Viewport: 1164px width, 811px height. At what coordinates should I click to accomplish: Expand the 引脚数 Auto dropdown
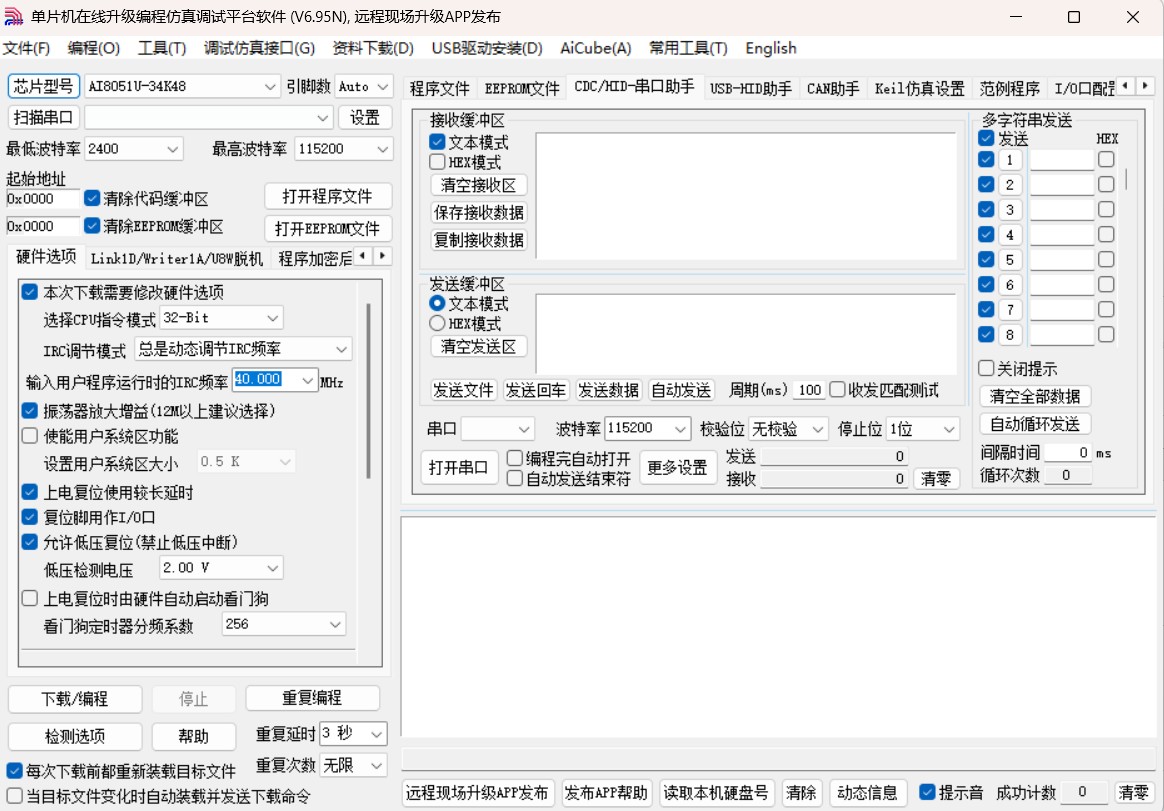click(x=383, y=87)
